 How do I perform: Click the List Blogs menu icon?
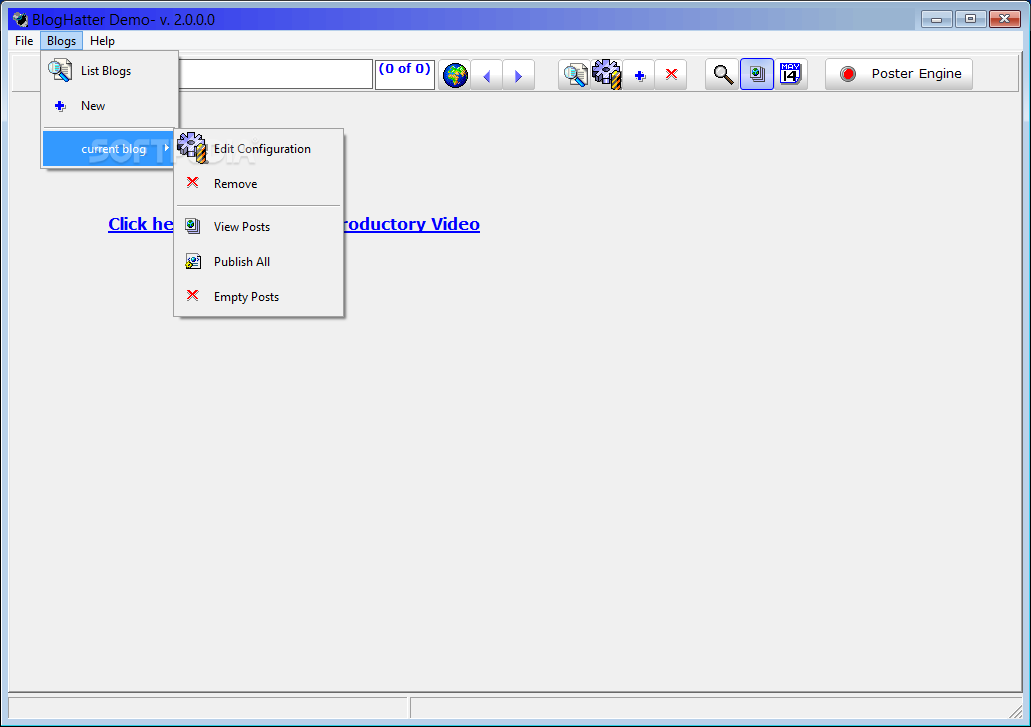point(60,70)
